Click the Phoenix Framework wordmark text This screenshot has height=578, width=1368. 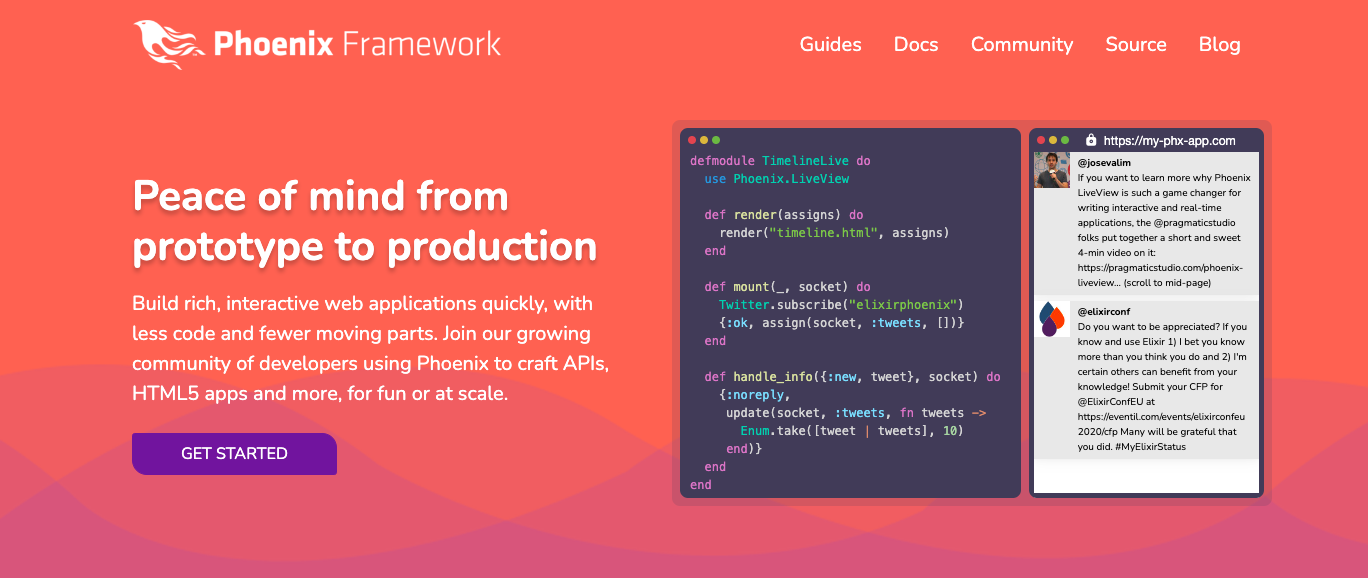click(355, 44)
